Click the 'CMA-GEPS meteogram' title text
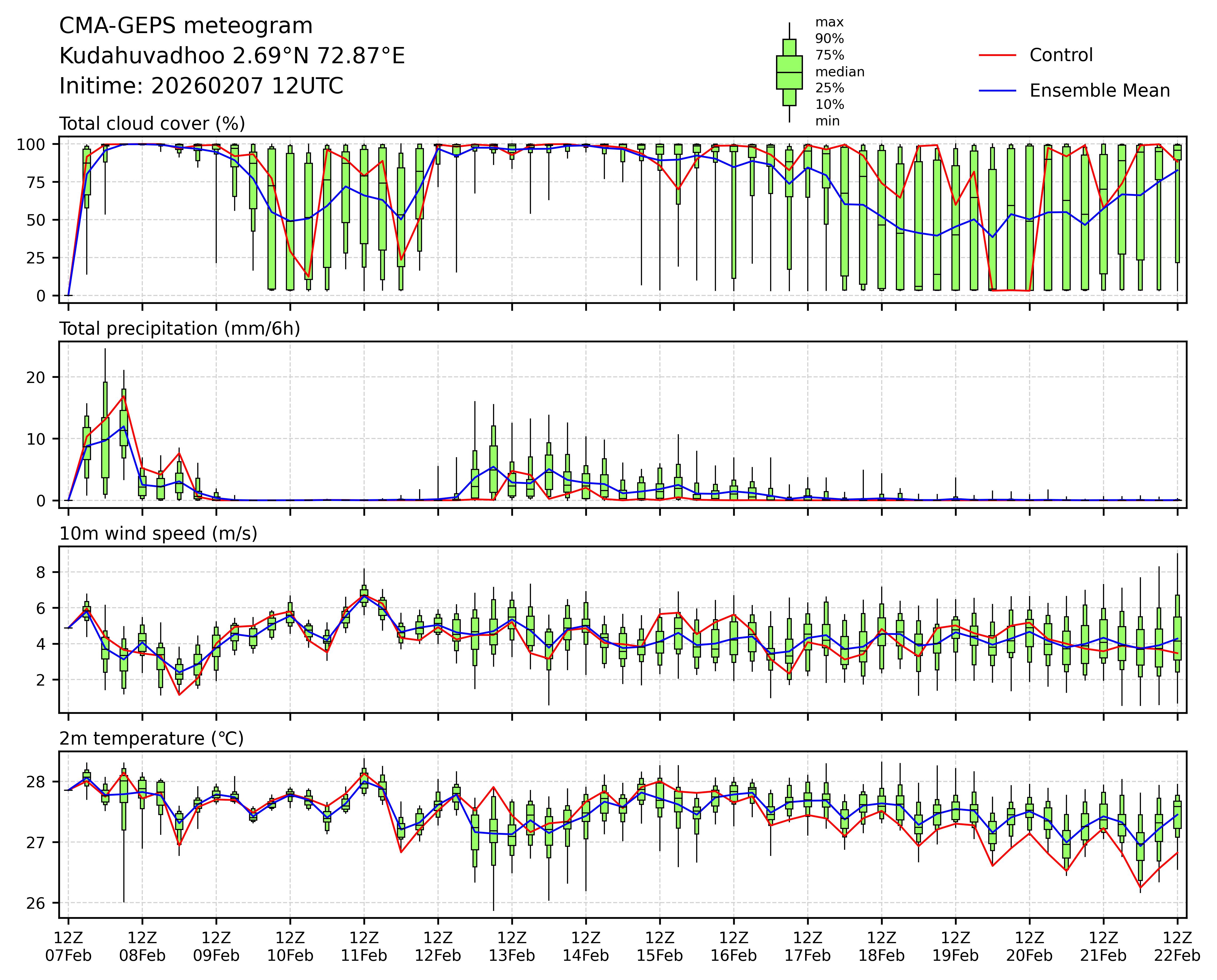This screenshot has width=1217, height=980. point(186,26)
